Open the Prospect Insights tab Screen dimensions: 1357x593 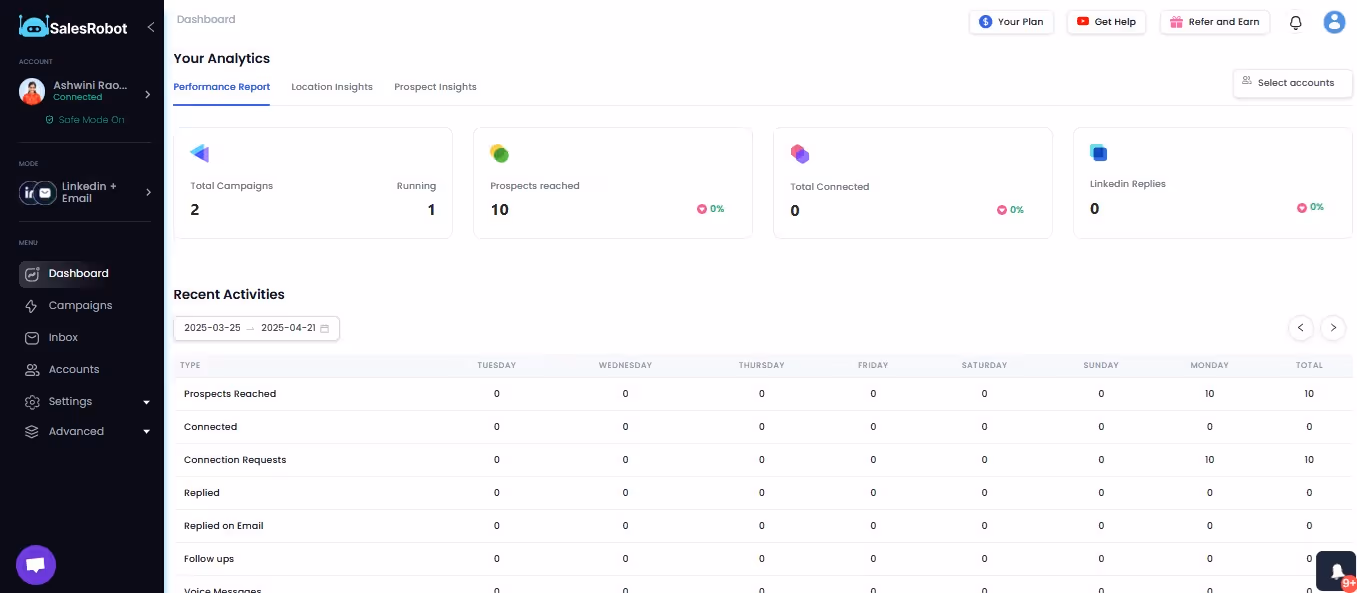pyautogui.click(x=435, y=87)
